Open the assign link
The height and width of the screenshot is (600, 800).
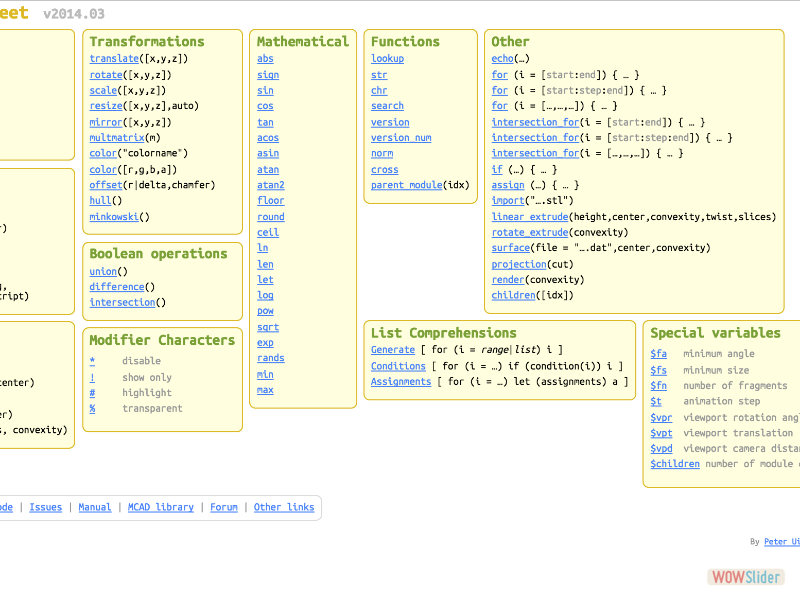click(x=508, y=185)
